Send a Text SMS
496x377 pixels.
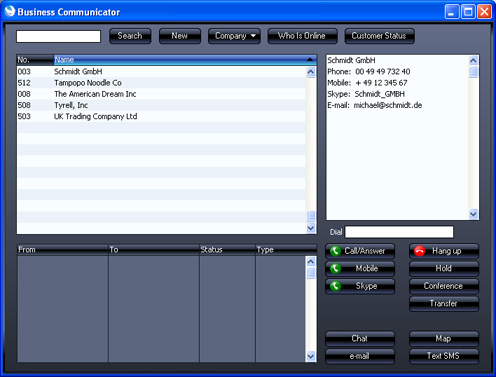[x=444, y=356]
